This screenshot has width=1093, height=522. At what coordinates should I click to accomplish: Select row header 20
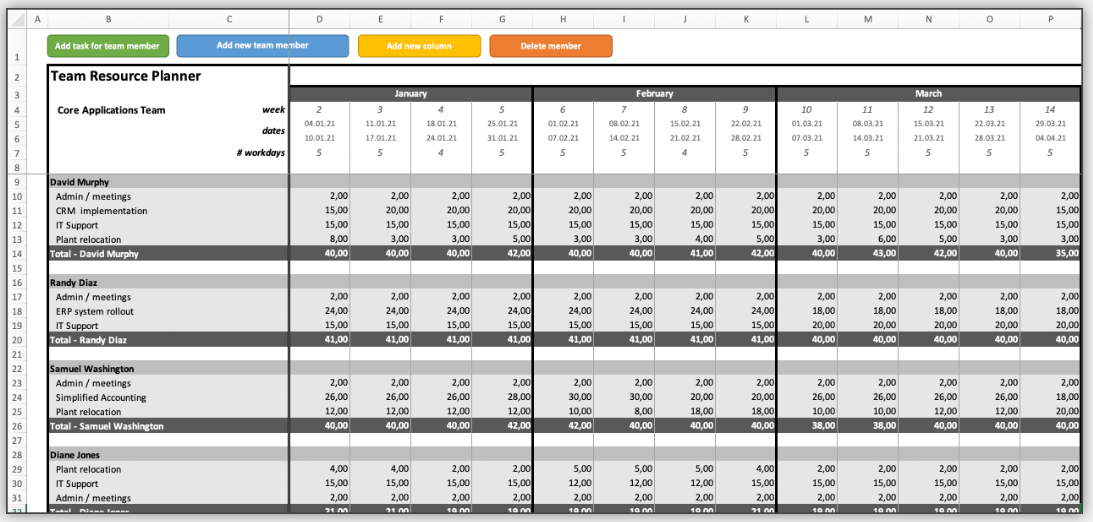[16, 339]
